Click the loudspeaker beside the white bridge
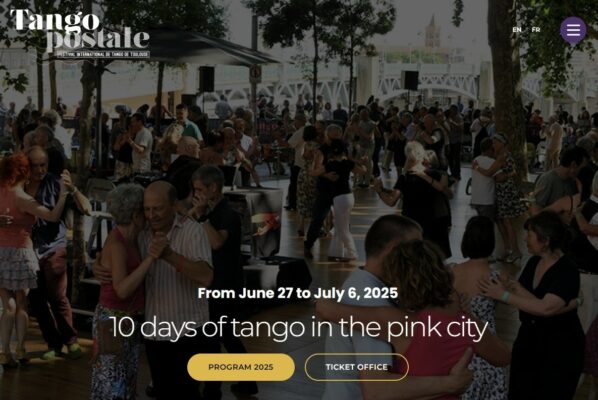 410,80
